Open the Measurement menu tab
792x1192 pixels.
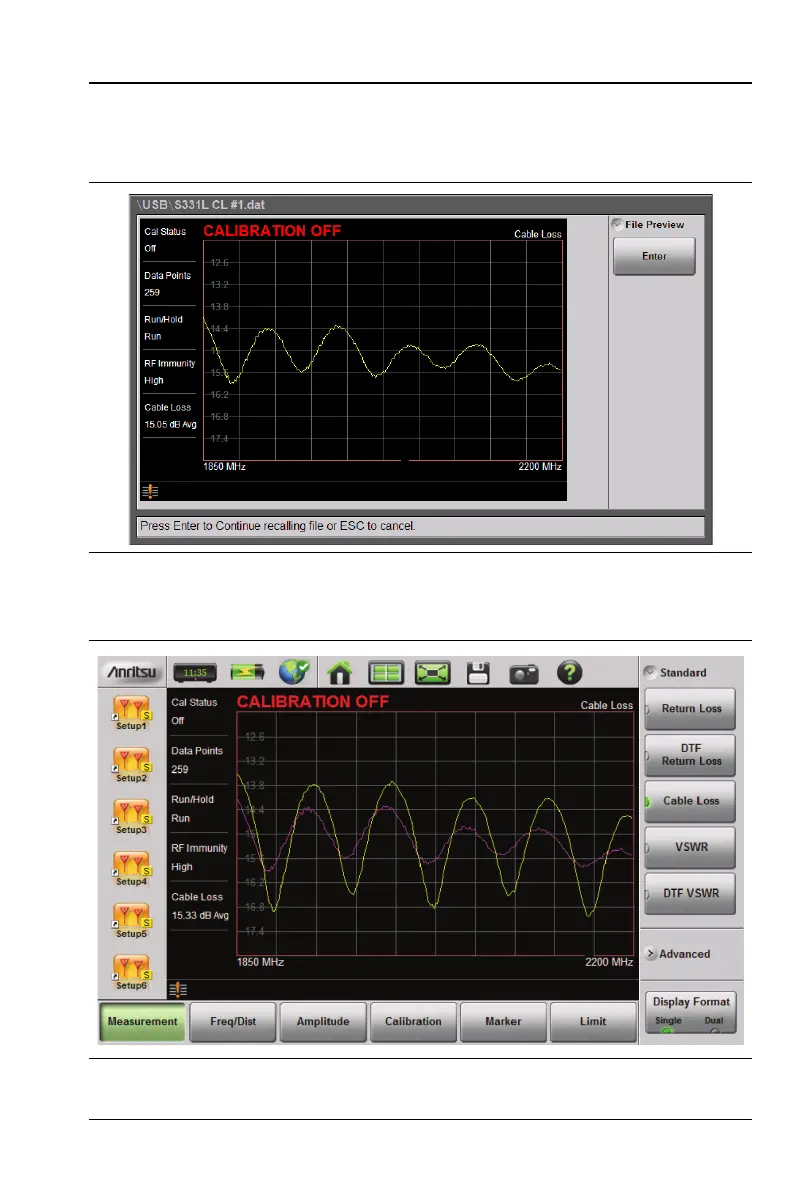pyautogui.click(x=142, y=1022)
